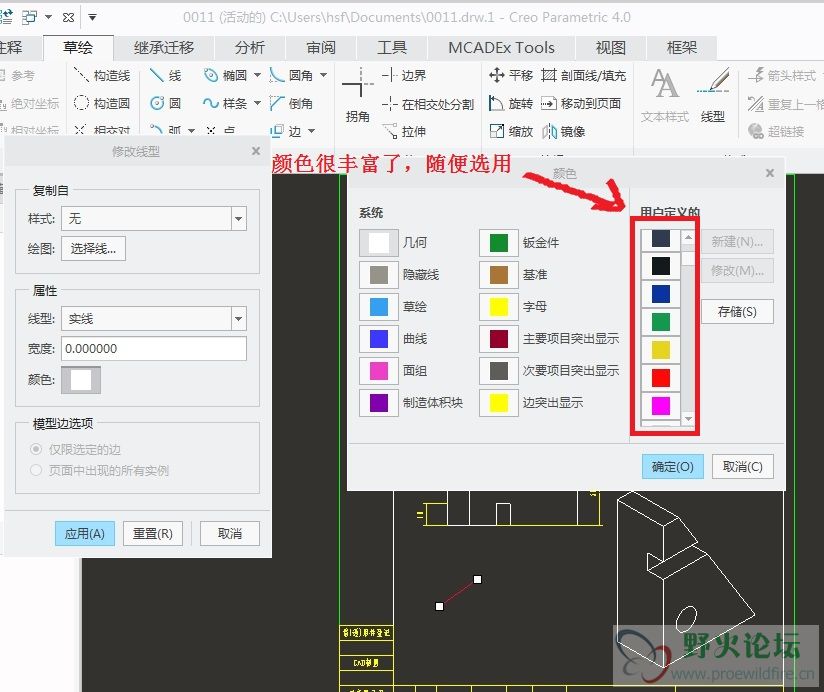Viewport: 824px width, 692px height.
Task: Click the 重置(R) reset button
Action: 153,534
